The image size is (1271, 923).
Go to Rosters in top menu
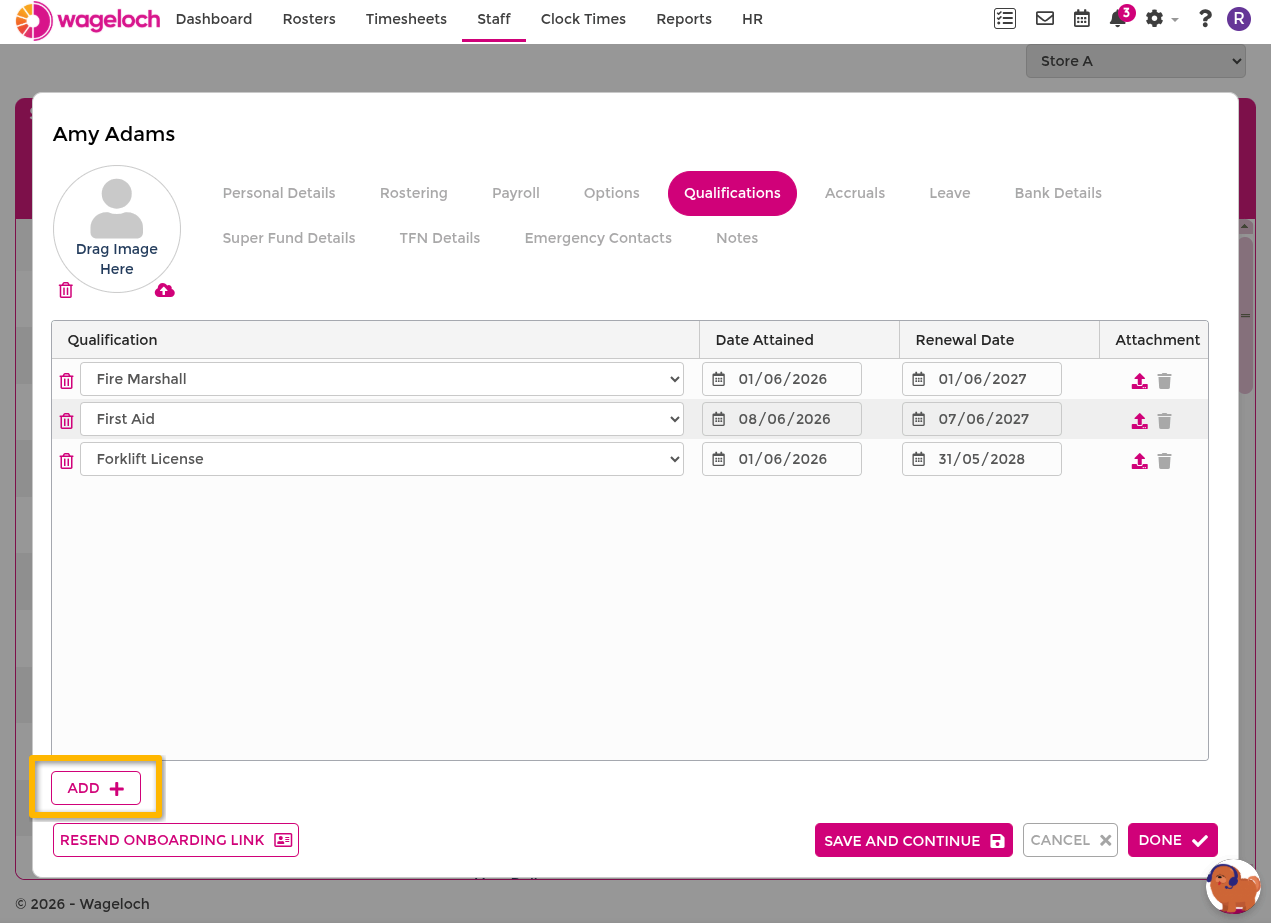309,19
